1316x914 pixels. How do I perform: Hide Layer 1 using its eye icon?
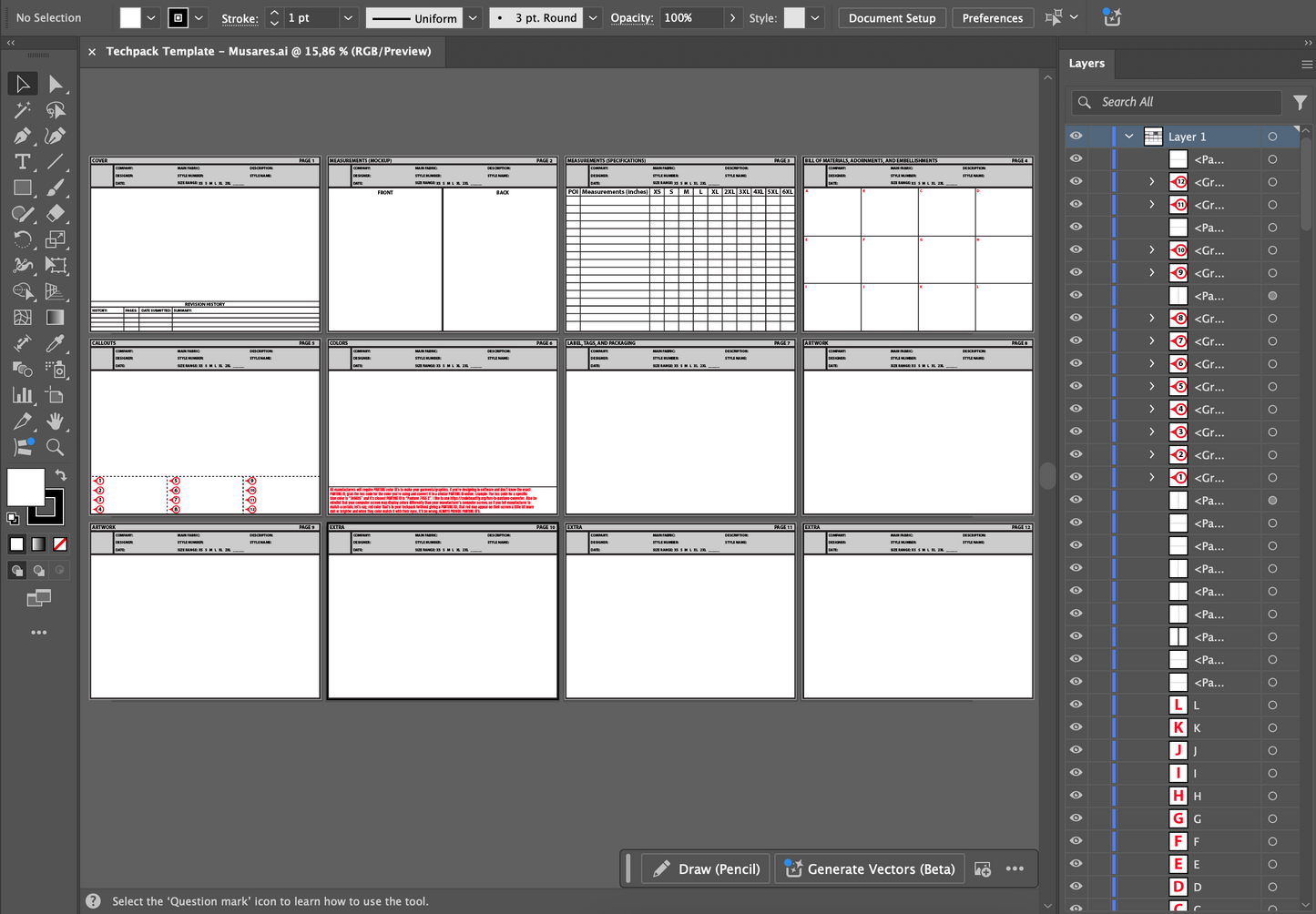[1076, 137]
